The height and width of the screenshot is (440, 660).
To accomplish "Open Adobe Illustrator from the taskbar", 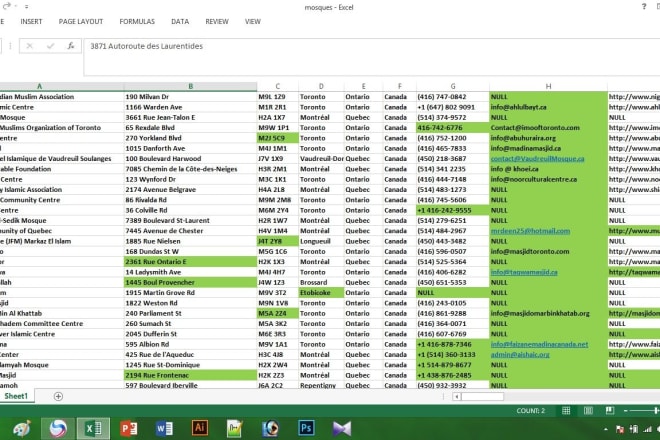I will [x=200, y=428].
